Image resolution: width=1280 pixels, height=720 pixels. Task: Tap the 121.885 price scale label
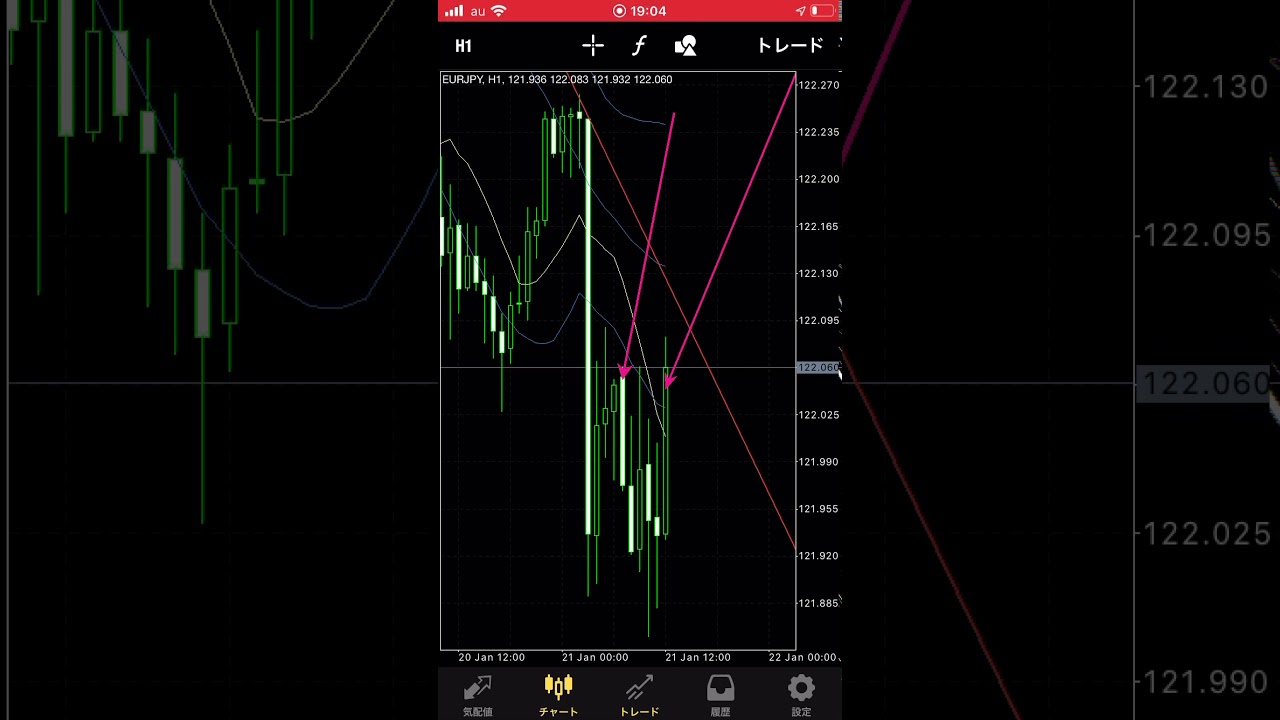(x=818, y=603)
